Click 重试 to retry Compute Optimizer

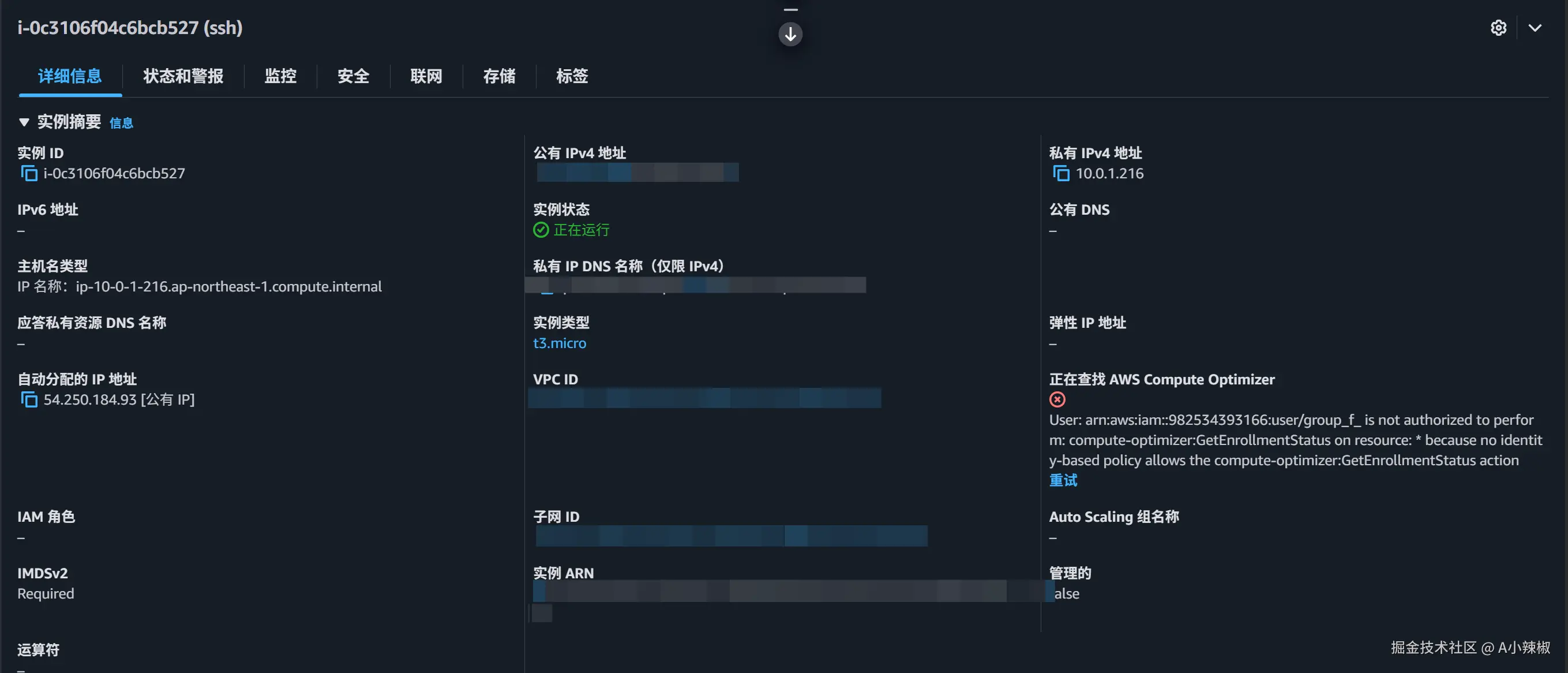click(1063, 481)
